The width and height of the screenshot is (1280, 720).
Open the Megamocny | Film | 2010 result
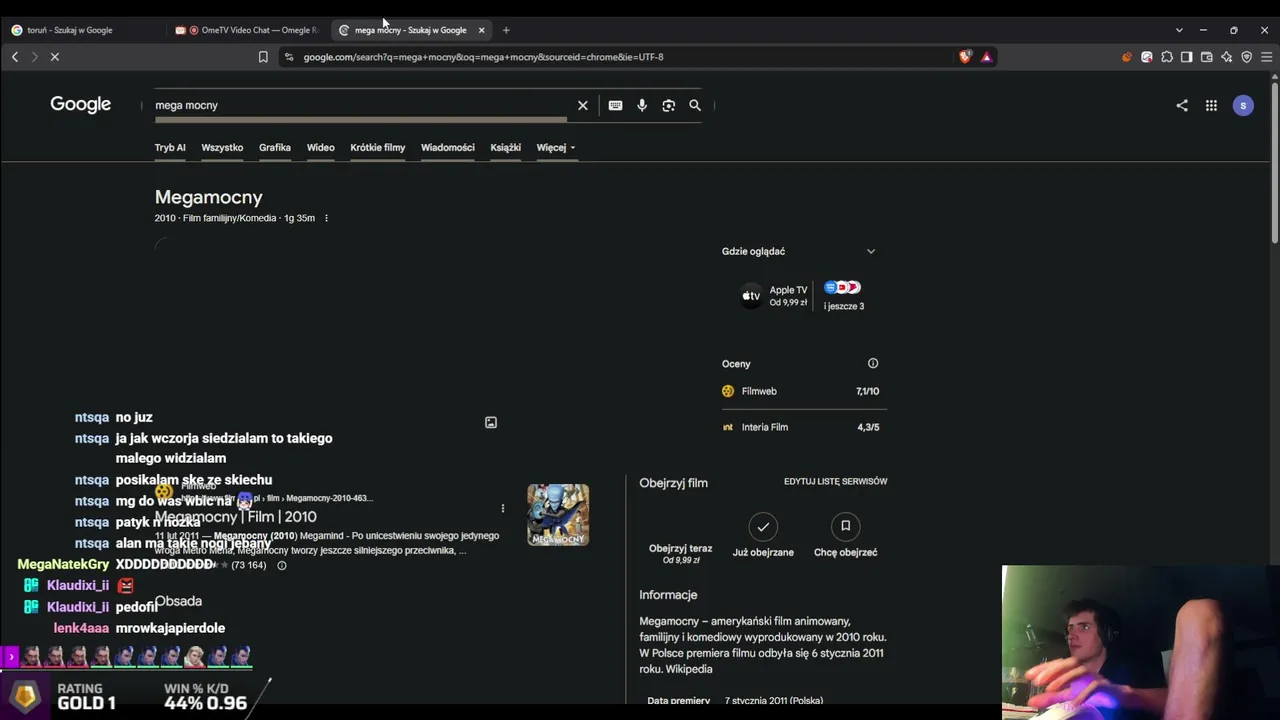click(x=236, y=517)
